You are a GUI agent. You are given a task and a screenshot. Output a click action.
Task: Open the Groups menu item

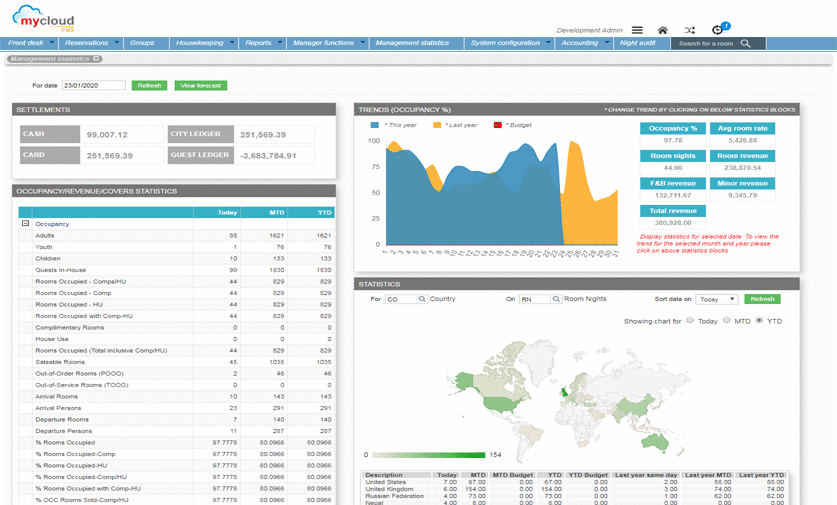click(142, 44)
